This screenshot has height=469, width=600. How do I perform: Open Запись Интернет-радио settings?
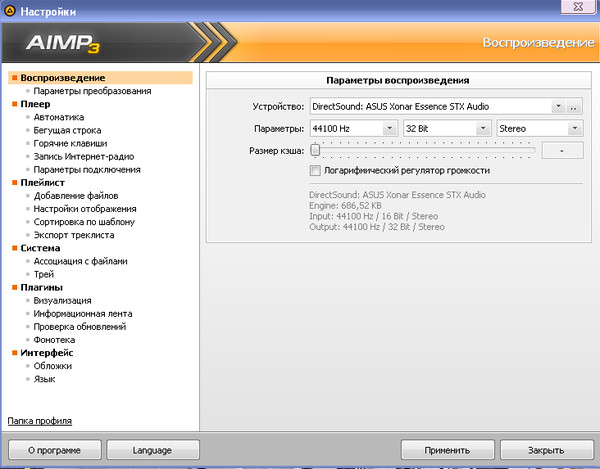coord(84,156)
